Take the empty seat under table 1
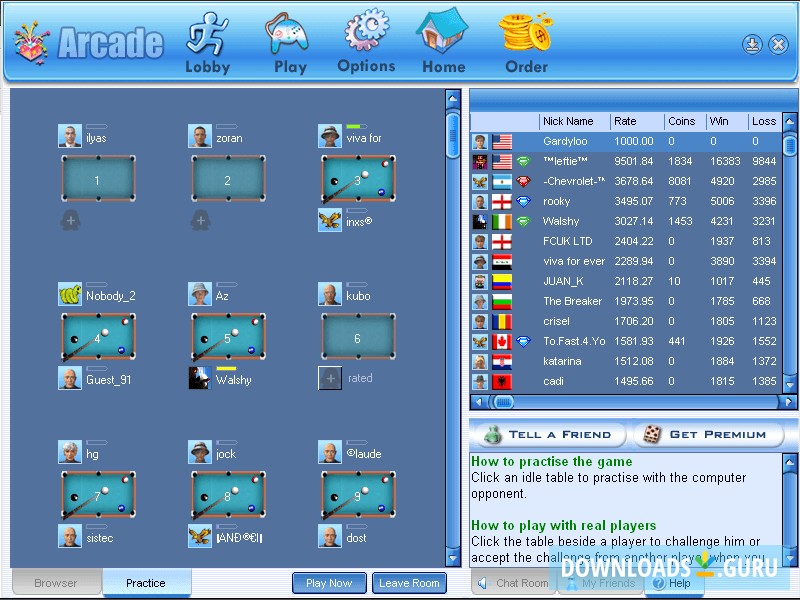 (70, 220)
